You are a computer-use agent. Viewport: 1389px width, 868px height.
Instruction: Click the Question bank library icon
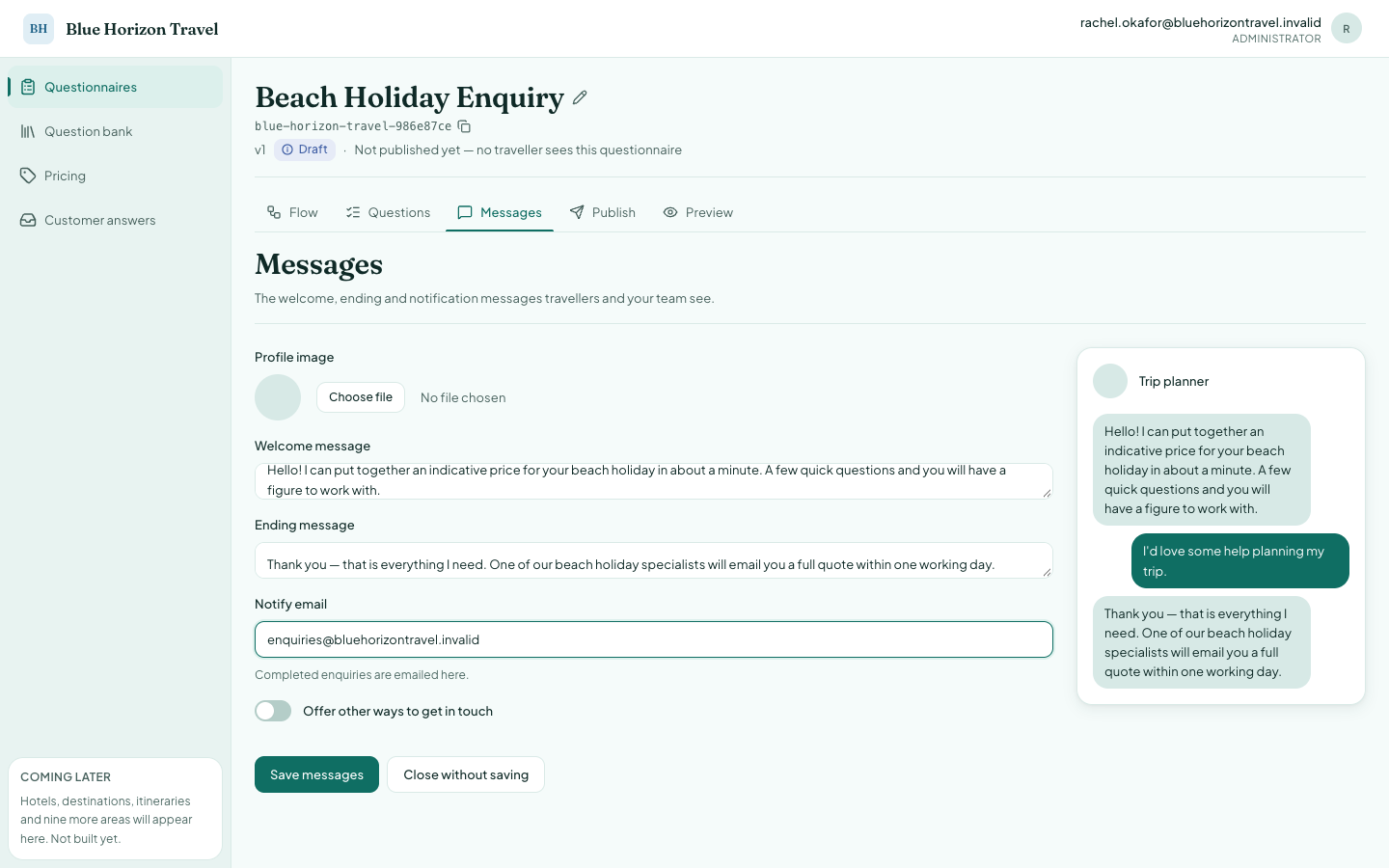tap(28, 131)
